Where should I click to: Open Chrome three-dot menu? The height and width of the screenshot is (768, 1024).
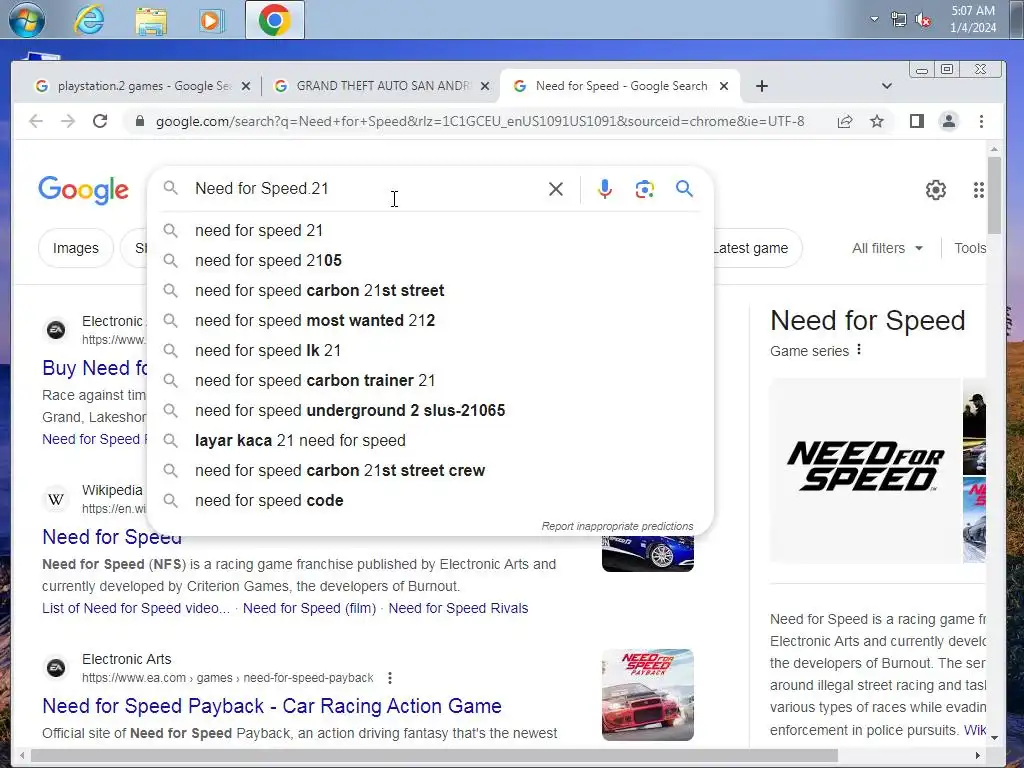pos(981,121)
